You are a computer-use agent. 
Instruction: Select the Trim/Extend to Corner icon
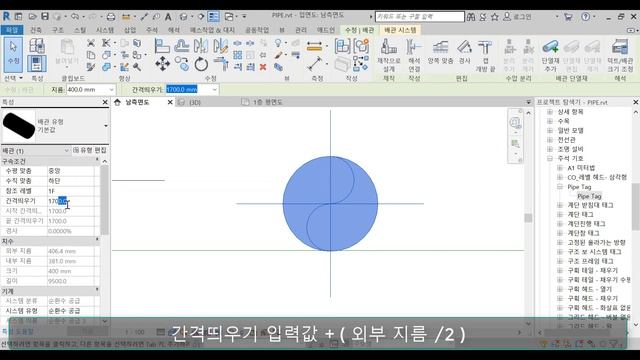pyautogui.click(x=221, y=64)
